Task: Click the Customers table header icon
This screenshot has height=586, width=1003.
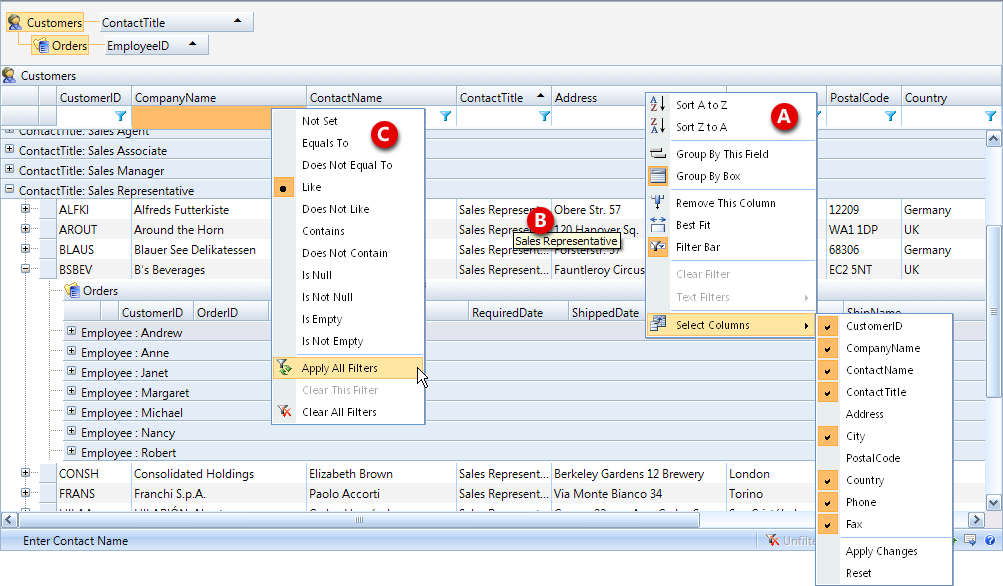Action: click(9, 75)
